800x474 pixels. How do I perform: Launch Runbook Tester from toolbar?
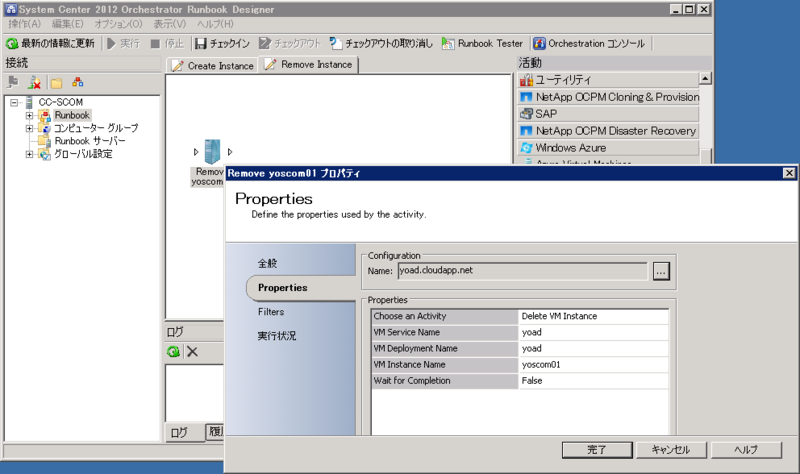pos(482,44)
